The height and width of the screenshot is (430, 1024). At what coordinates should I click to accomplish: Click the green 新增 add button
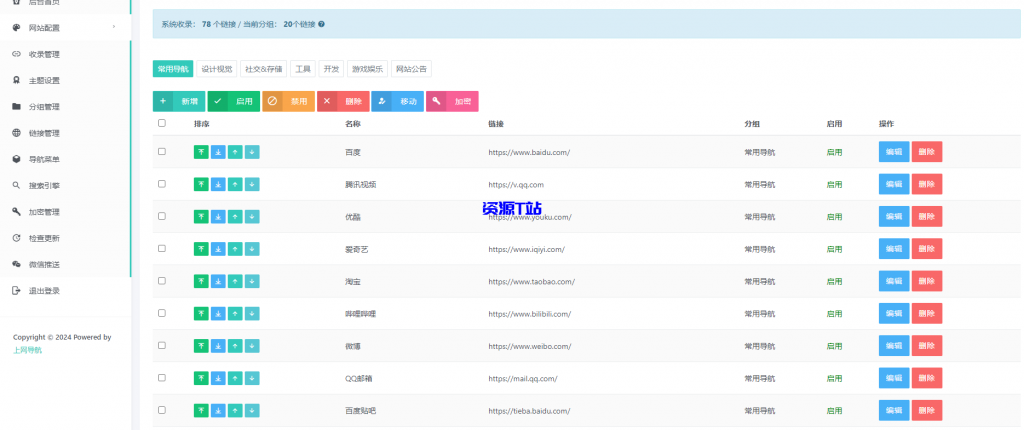coord(179,101)
